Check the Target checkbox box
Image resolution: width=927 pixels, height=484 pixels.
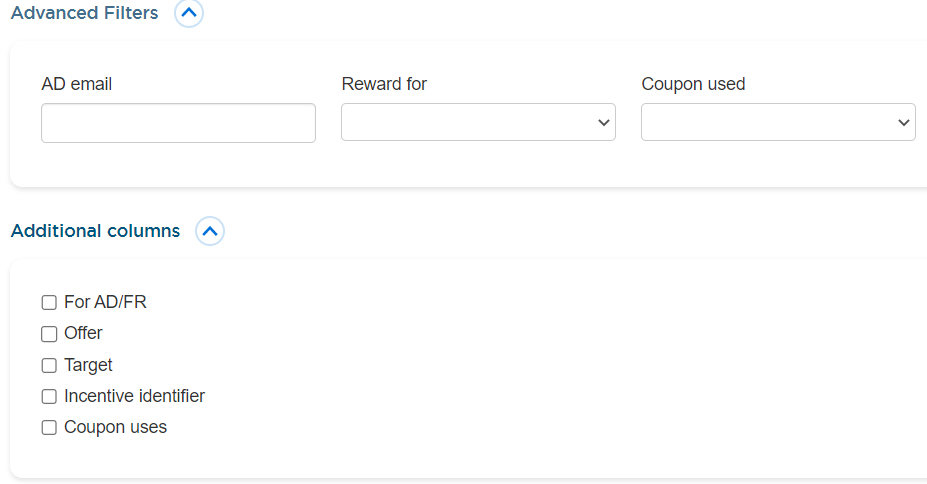[x=49, y=365]
